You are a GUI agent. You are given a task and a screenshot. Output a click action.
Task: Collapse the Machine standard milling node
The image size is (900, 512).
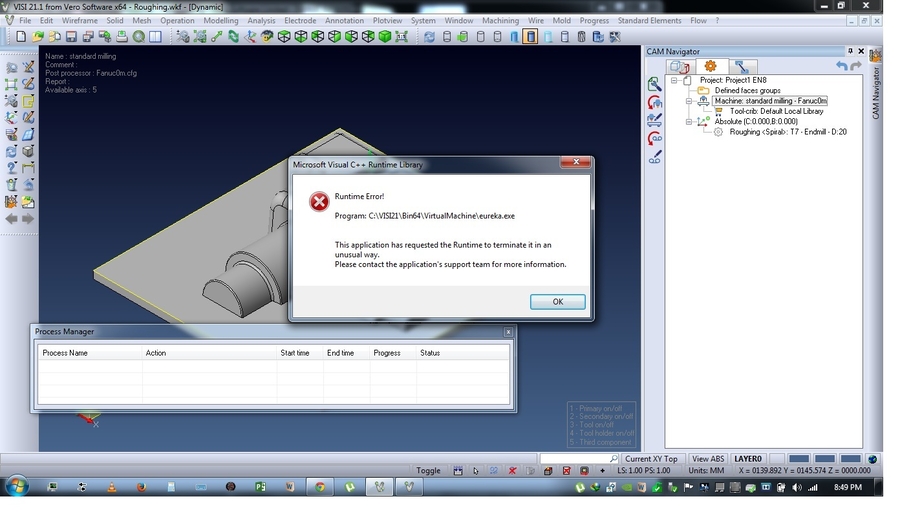688,101
